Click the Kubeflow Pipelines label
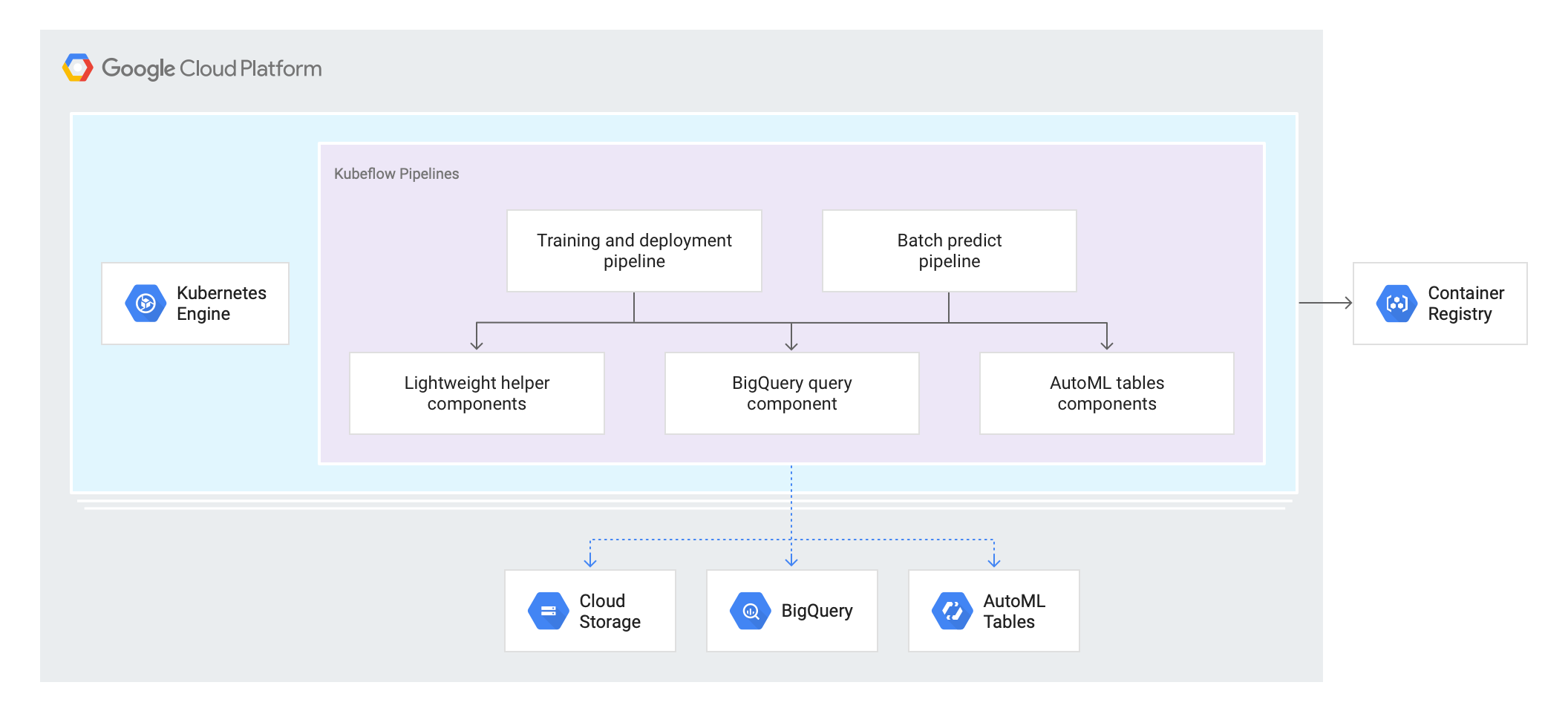Screen dimensions: 1568x711 click(x=396, y=174)
